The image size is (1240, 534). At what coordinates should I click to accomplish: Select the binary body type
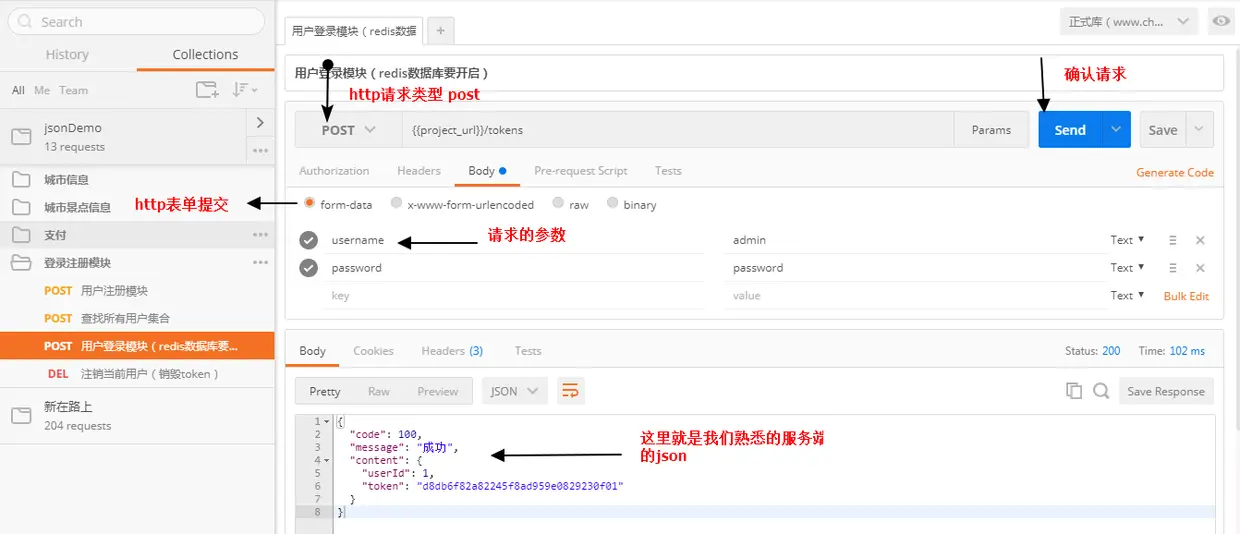(613, 204)
